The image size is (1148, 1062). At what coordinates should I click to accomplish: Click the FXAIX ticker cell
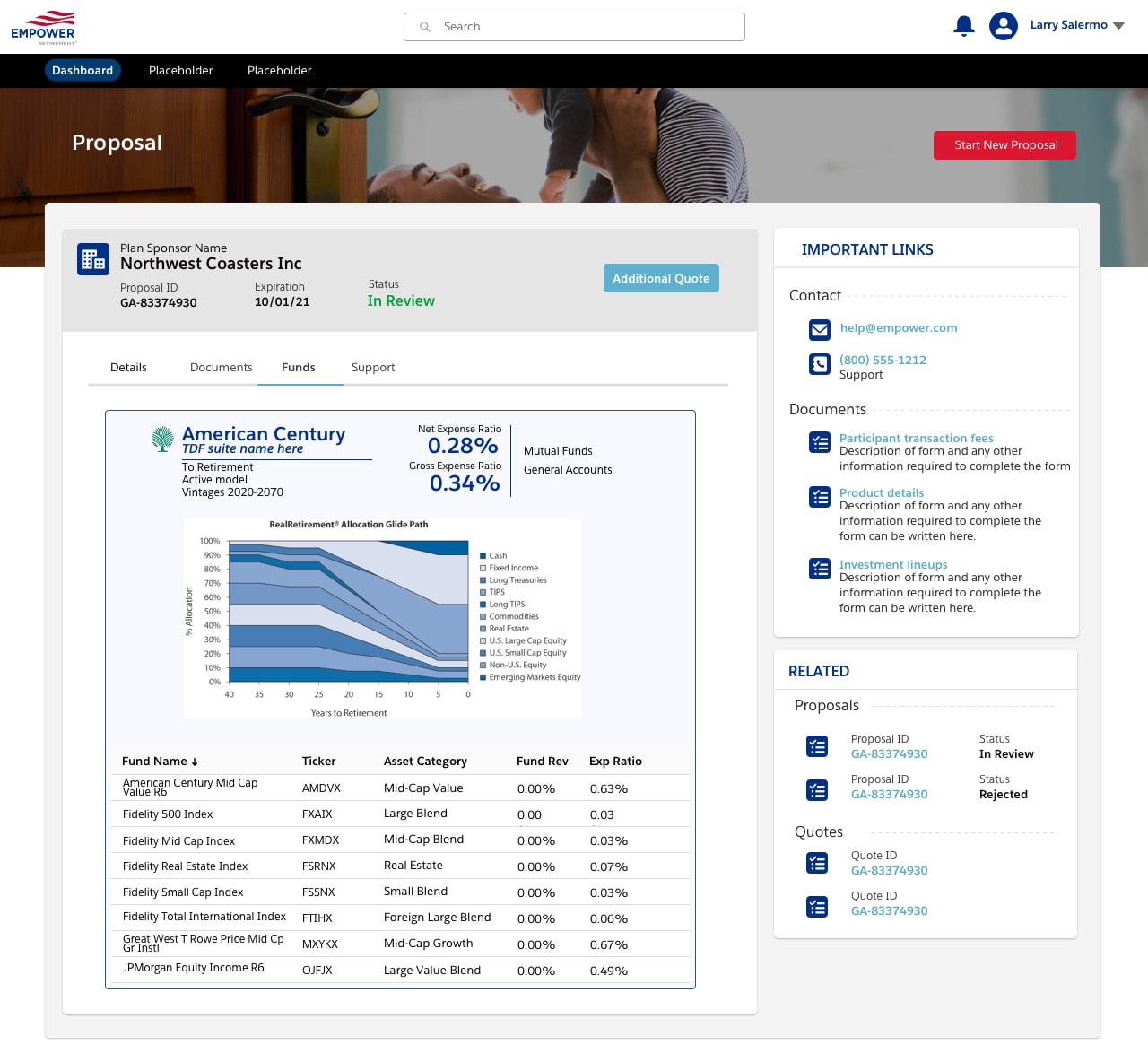pos(317,814)
